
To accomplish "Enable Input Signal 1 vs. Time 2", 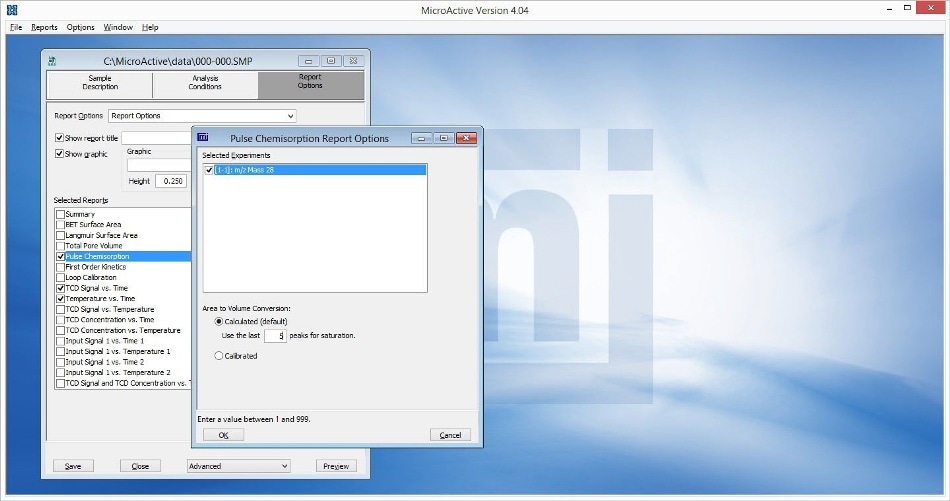I will (60, 362).
